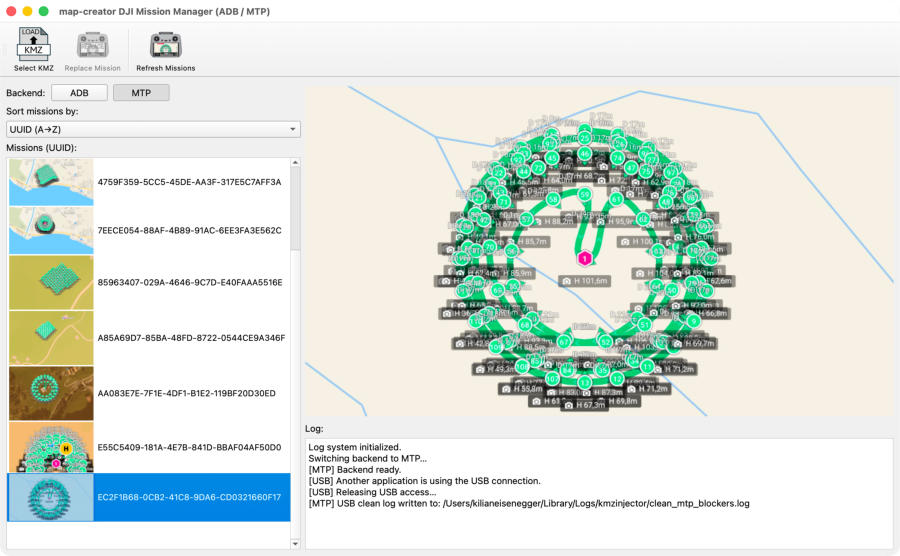Click thumbnail of mission AA083E7E
Screen dimensions: 900x556
point(51,393)
